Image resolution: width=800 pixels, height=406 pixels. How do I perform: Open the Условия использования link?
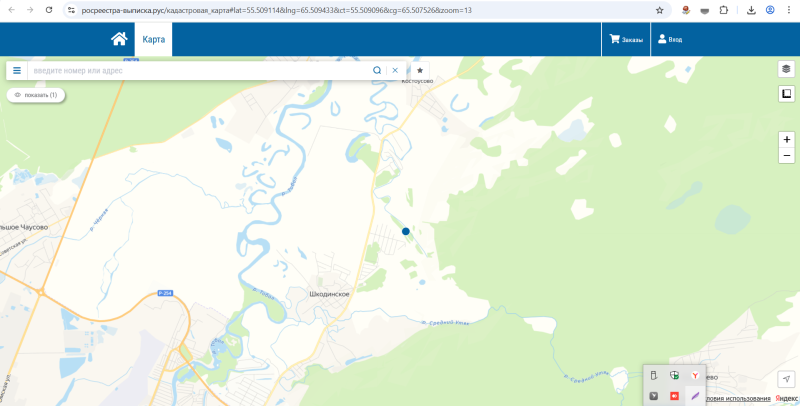738,398
